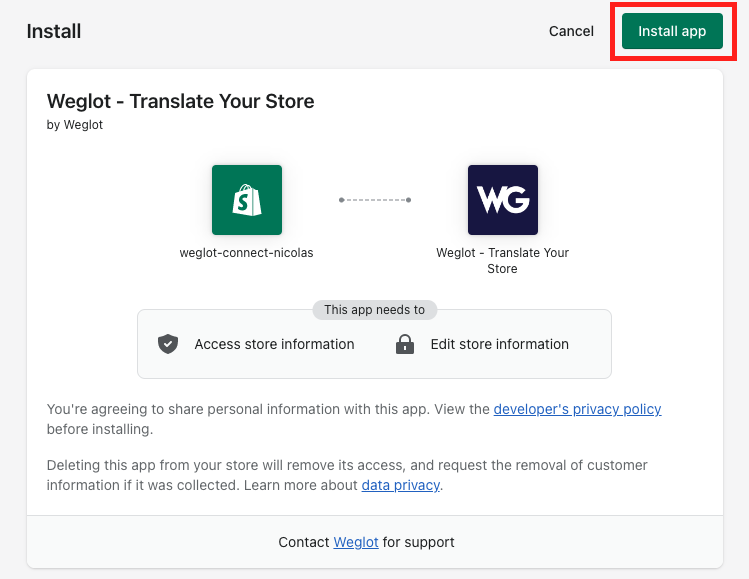
Task: Click the shield checkmark access icon
Action: coord(168,344)
